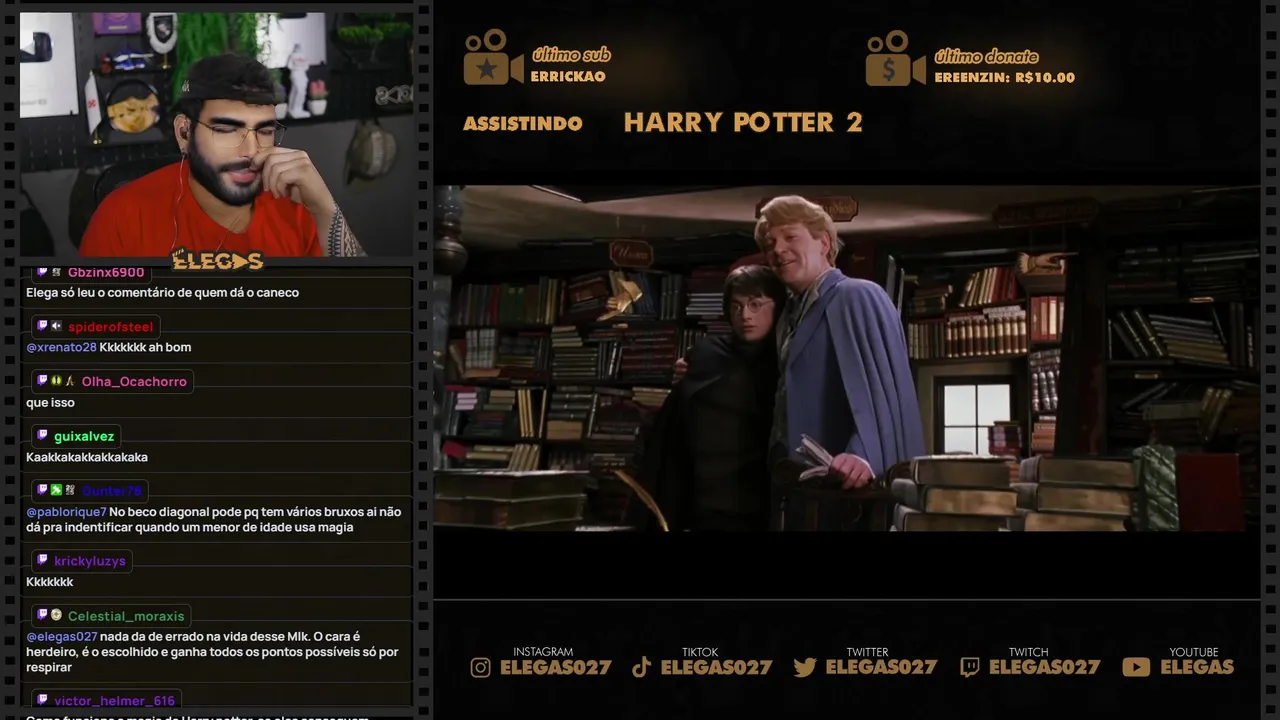The width and height of the screenshot is (1280, 720).
Task: Click the ELEGAS logo under the webcam
Action: [x=217, y=261]
